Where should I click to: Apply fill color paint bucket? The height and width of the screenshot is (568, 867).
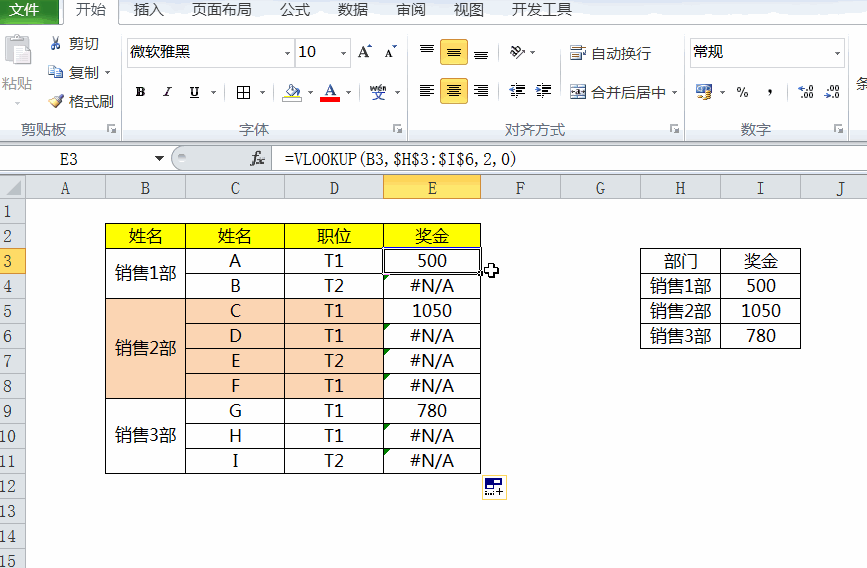click(x=292, y=92)
